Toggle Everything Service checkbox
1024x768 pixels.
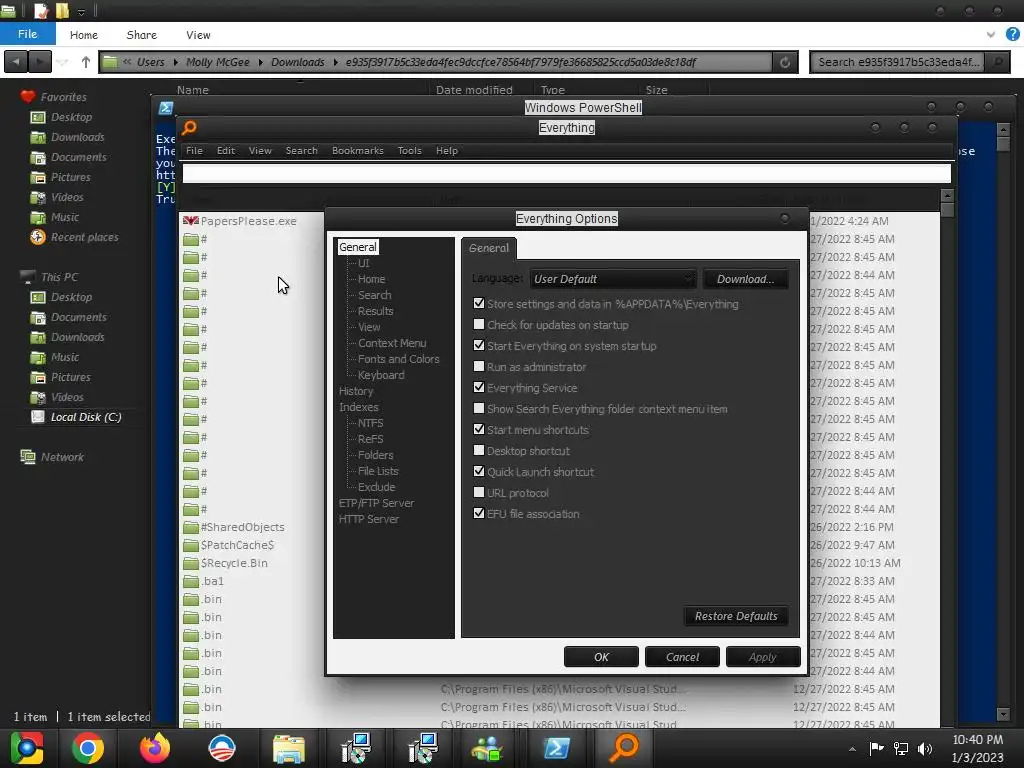479,387
